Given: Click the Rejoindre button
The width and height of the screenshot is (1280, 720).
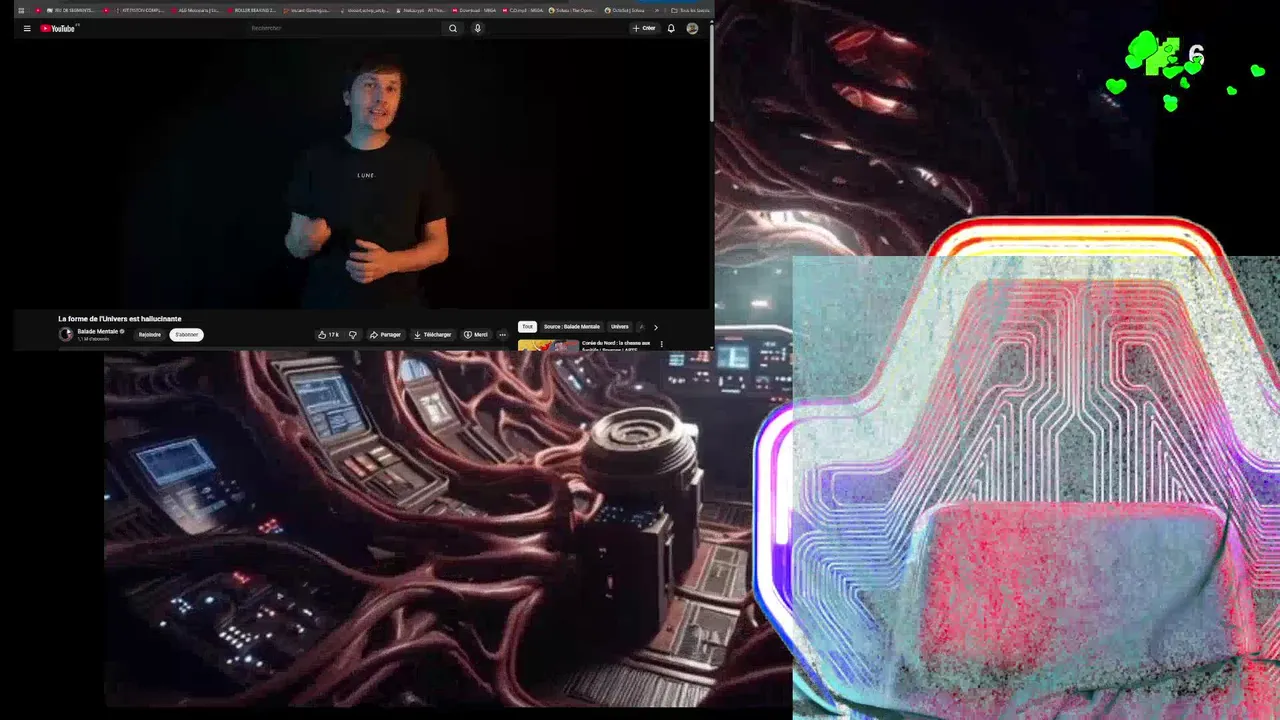Looking at the screenshot, I should point(150,335).
